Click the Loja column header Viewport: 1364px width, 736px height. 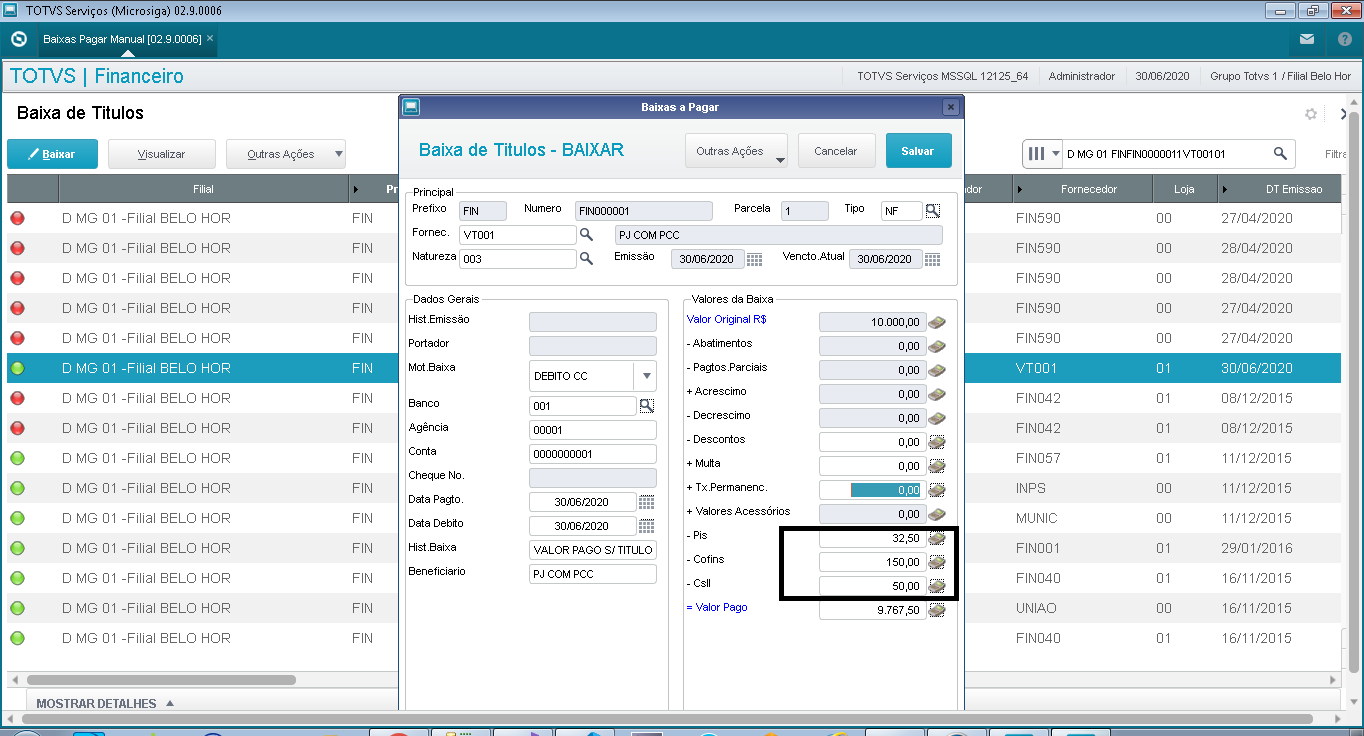pyautogui.click(x=1183, y=189)
